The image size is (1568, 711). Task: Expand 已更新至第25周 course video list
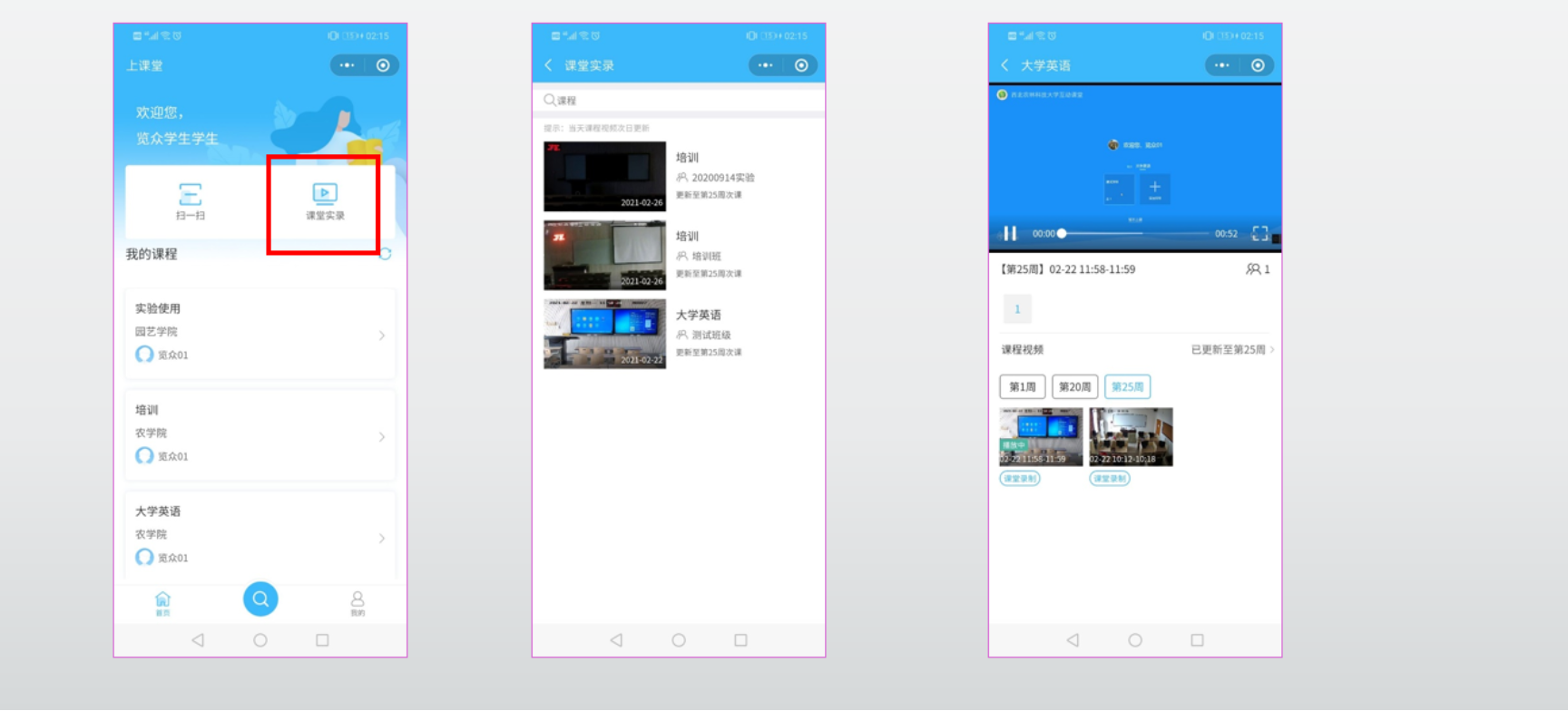coord(1232,350)
